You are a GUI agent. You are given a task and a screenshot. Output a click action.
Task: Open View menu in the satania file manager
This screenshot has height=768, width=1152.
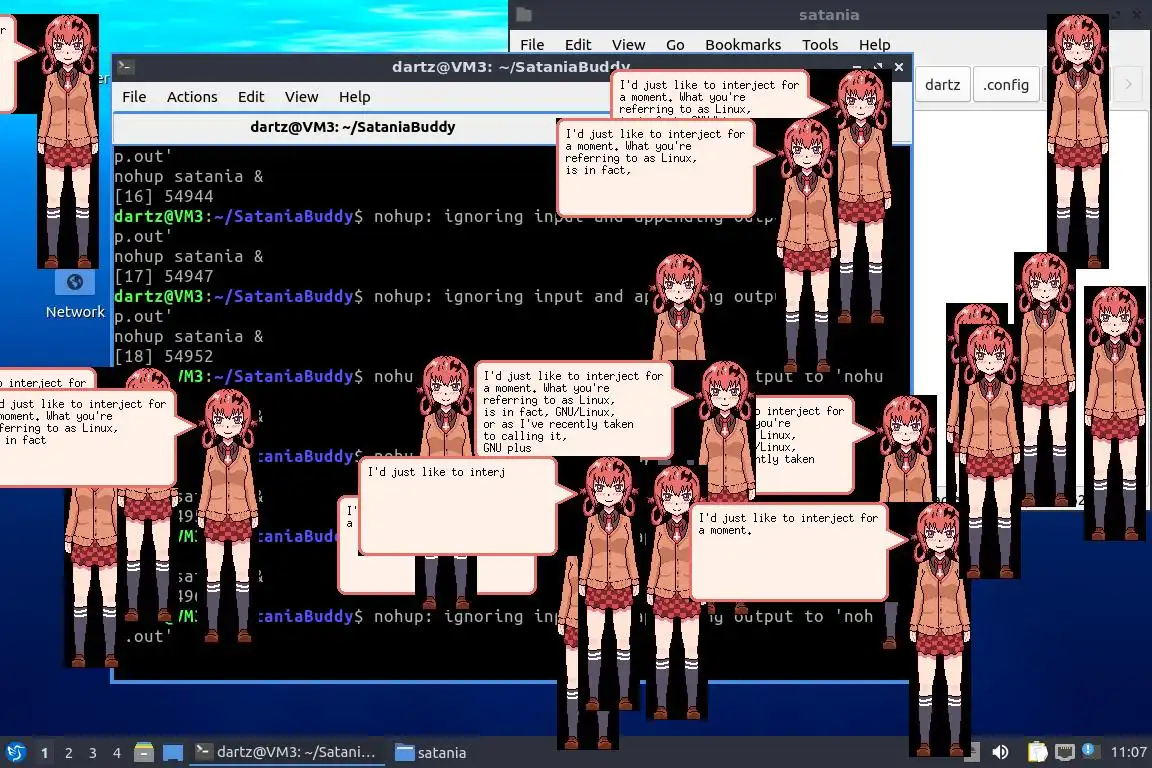pyautogui.click(x=628, y=45)
